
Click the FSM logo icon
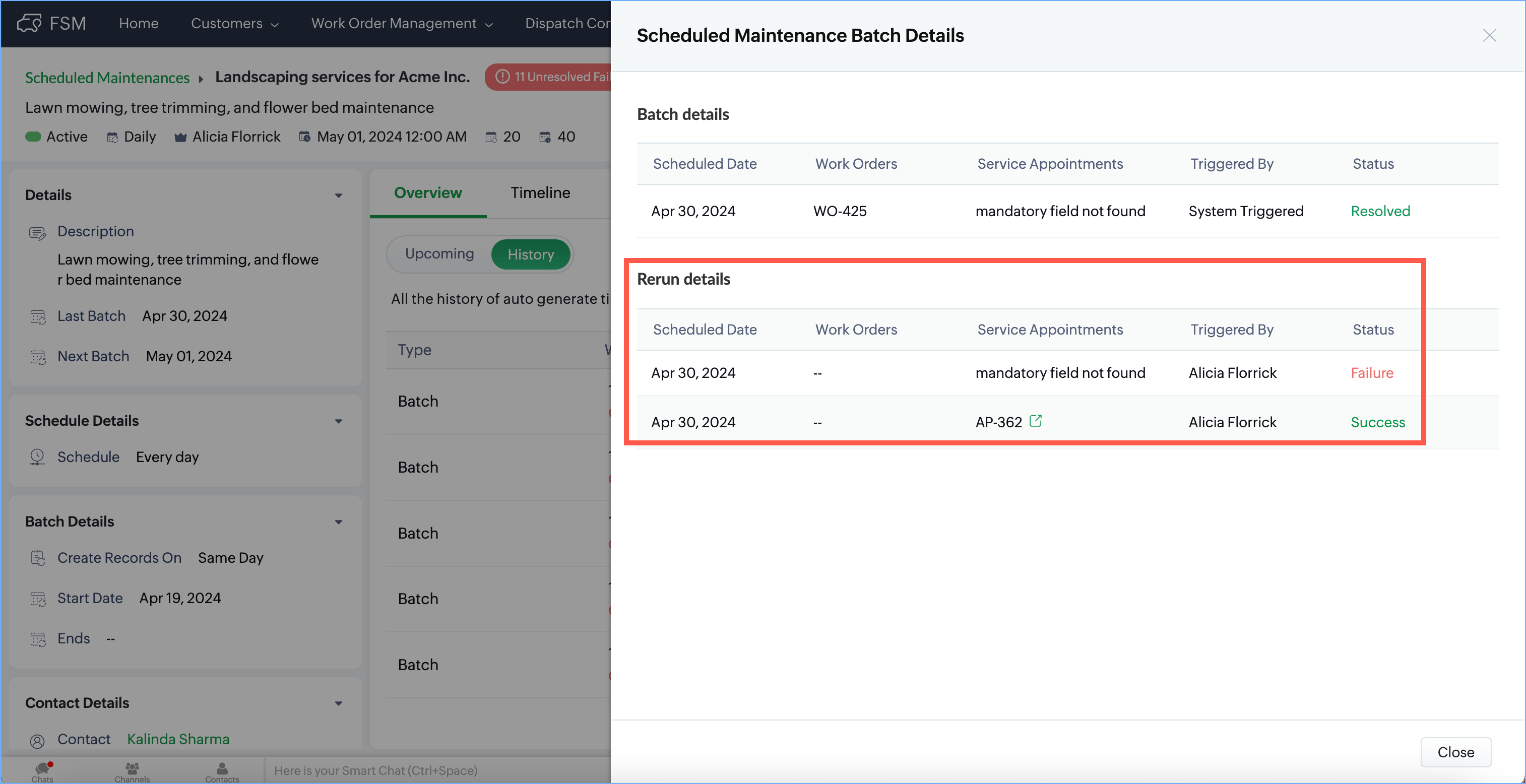(28, 24)
